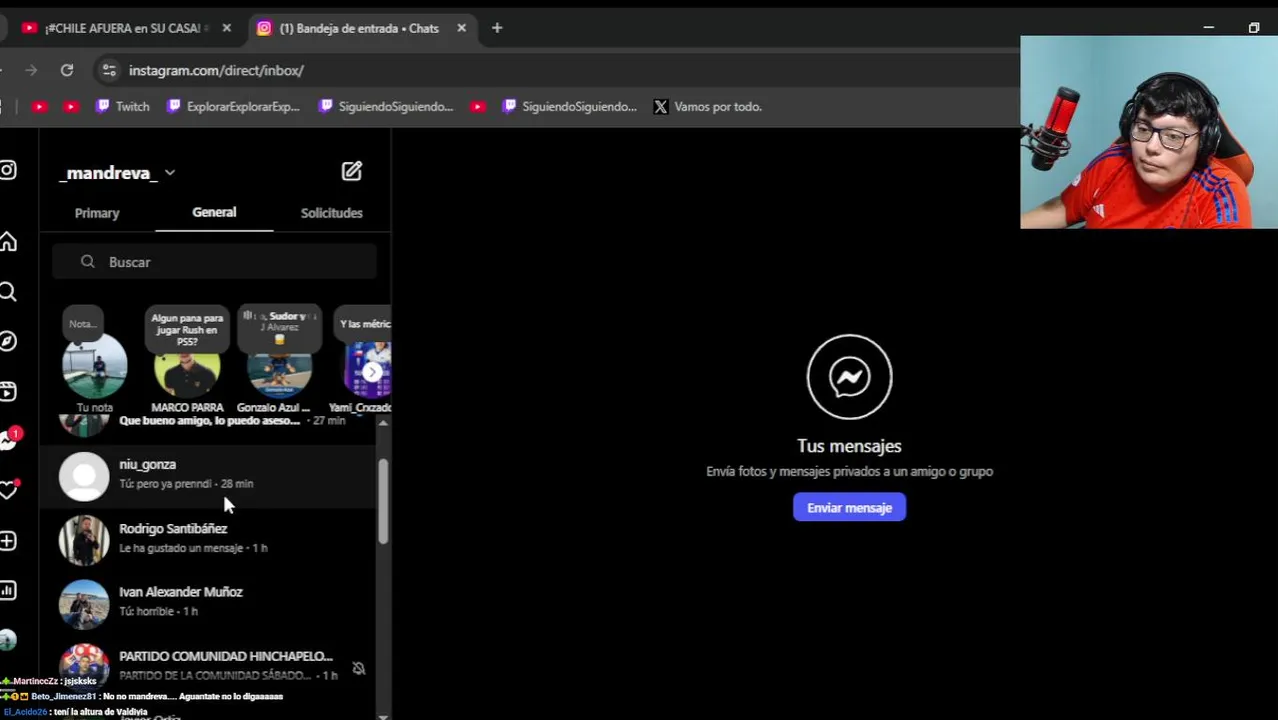1278x720 pixels.
Task: Click Ivan Alexander Muñoz profile picture
Action: [84, 603]
